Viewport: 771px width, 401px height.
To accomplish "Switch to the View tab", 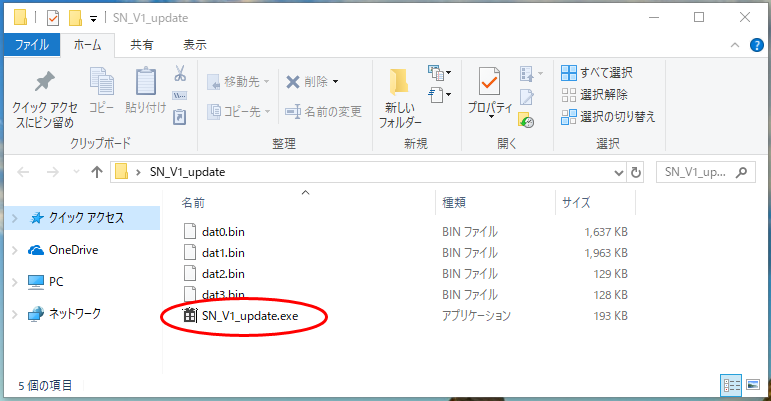I will [195, 45].
